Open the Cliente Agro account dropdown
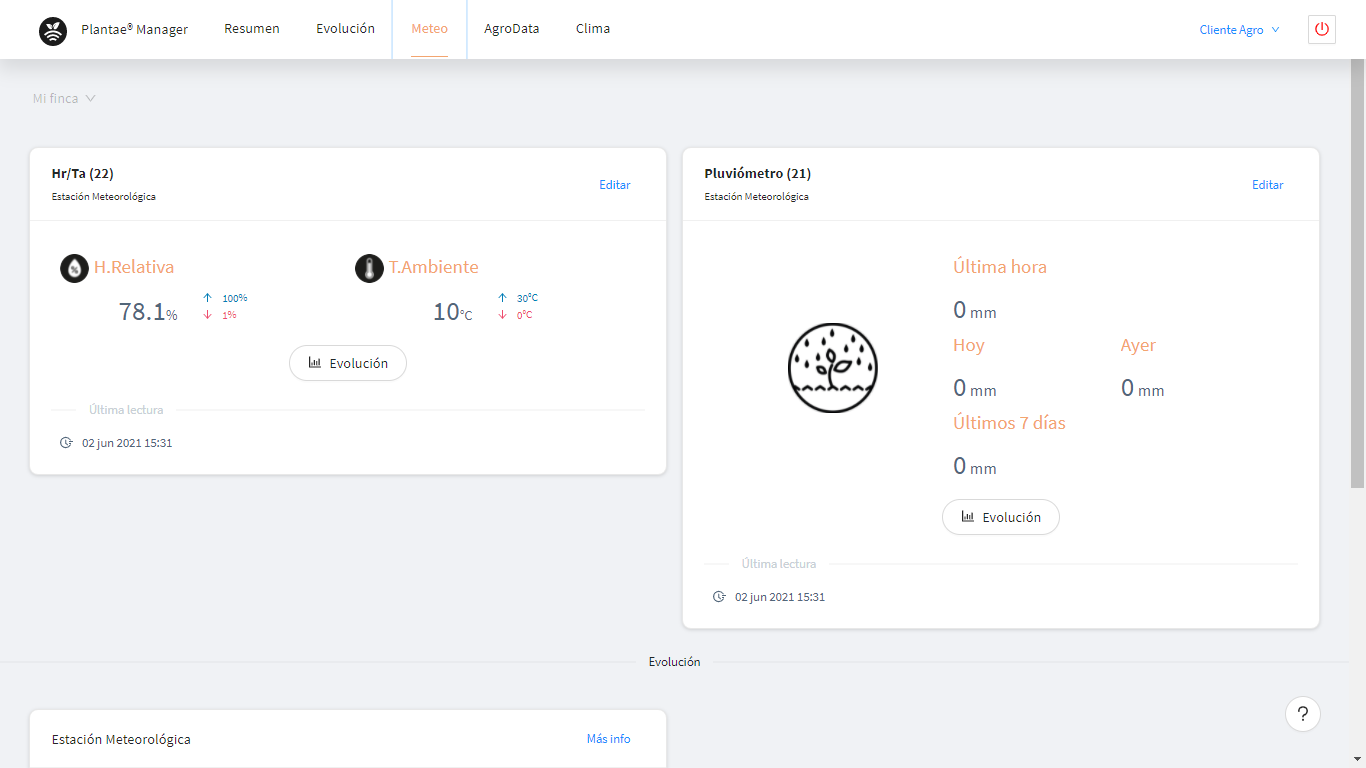 coord(1239,30)
